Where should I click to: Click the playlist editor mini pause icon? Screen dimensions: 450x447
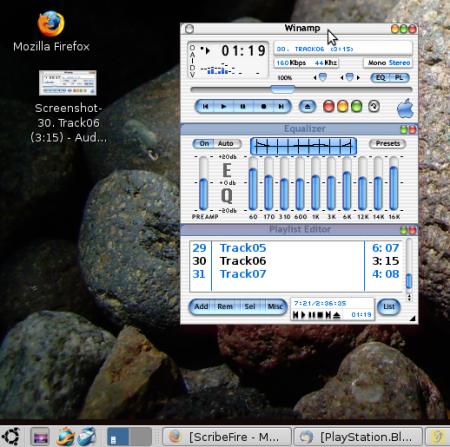pyautogui.click(x=312, y=315)
